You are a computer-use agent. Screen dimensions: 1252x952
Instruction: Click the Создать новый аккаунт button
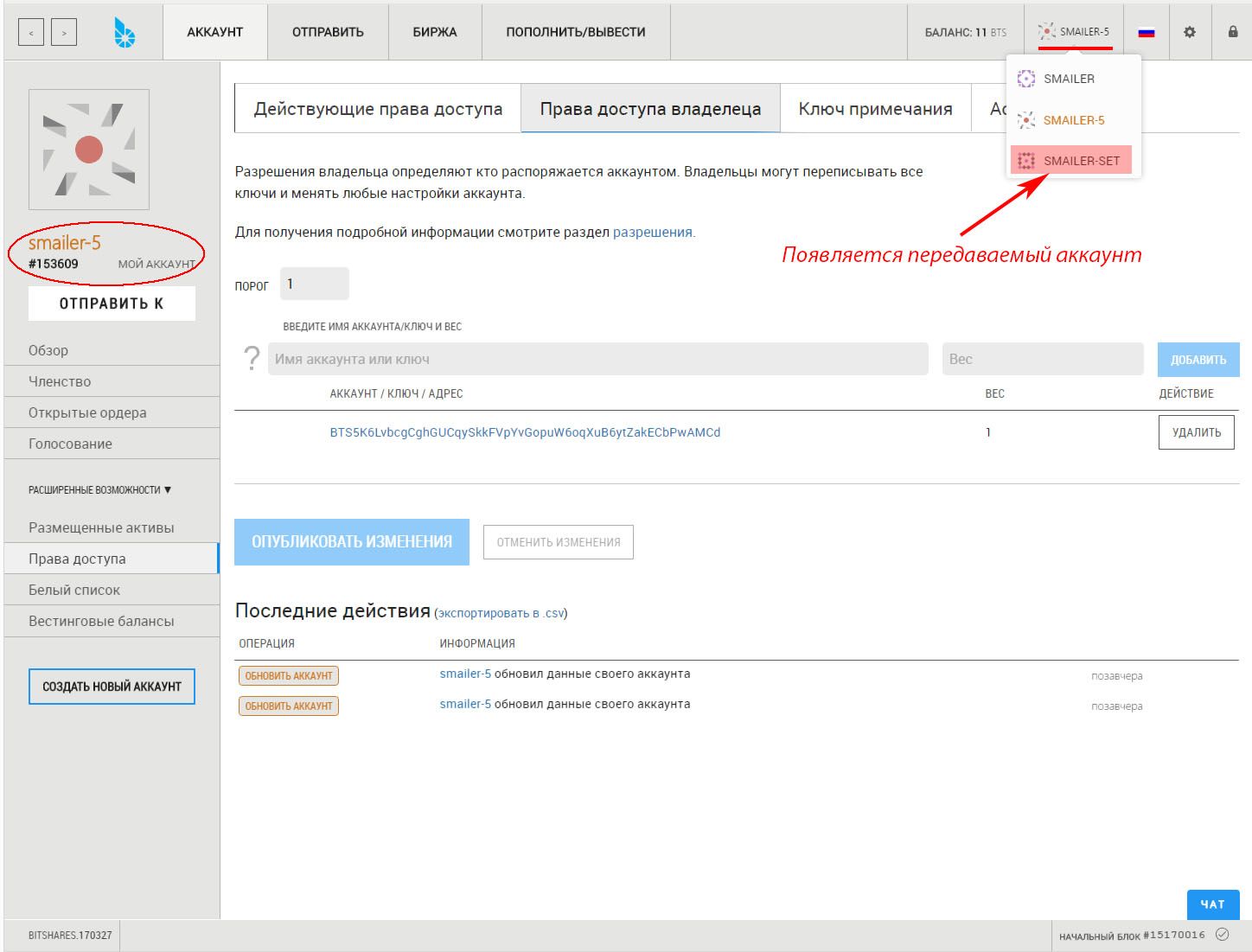[112, 687]
